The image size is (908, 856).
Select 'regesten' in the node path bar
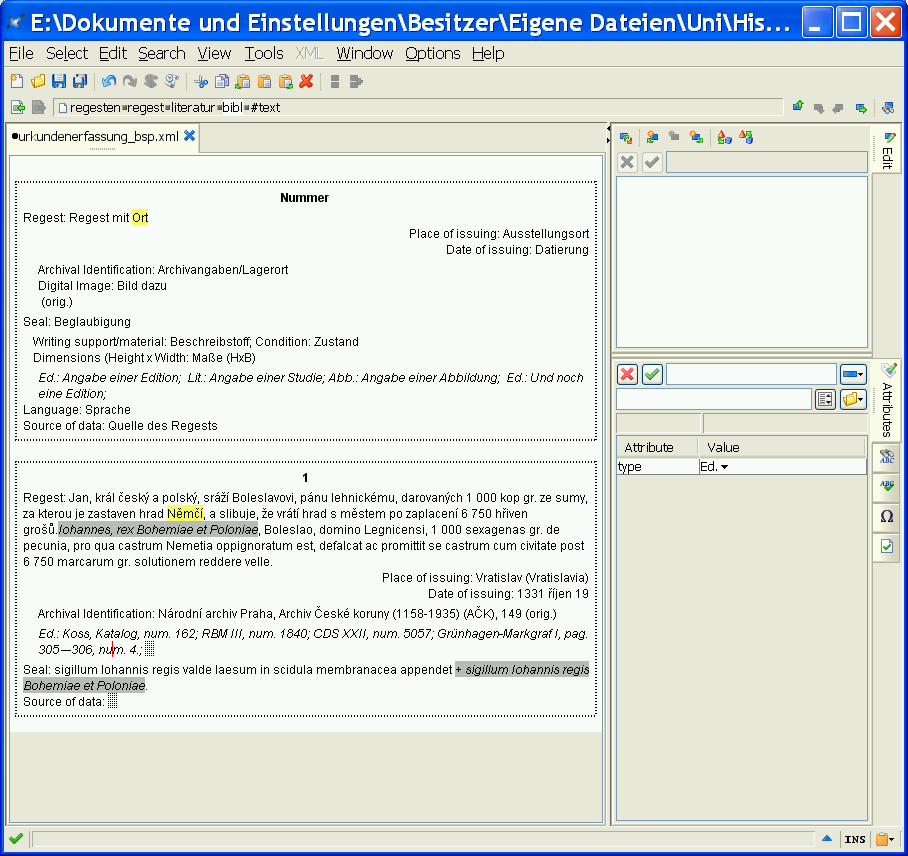pyautogui.click(x=96, y=108)
